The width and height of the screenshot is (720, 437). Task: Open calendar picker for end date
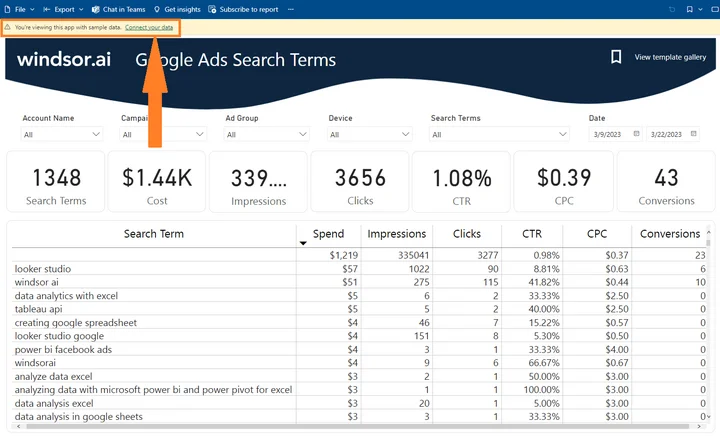[694, 134]
